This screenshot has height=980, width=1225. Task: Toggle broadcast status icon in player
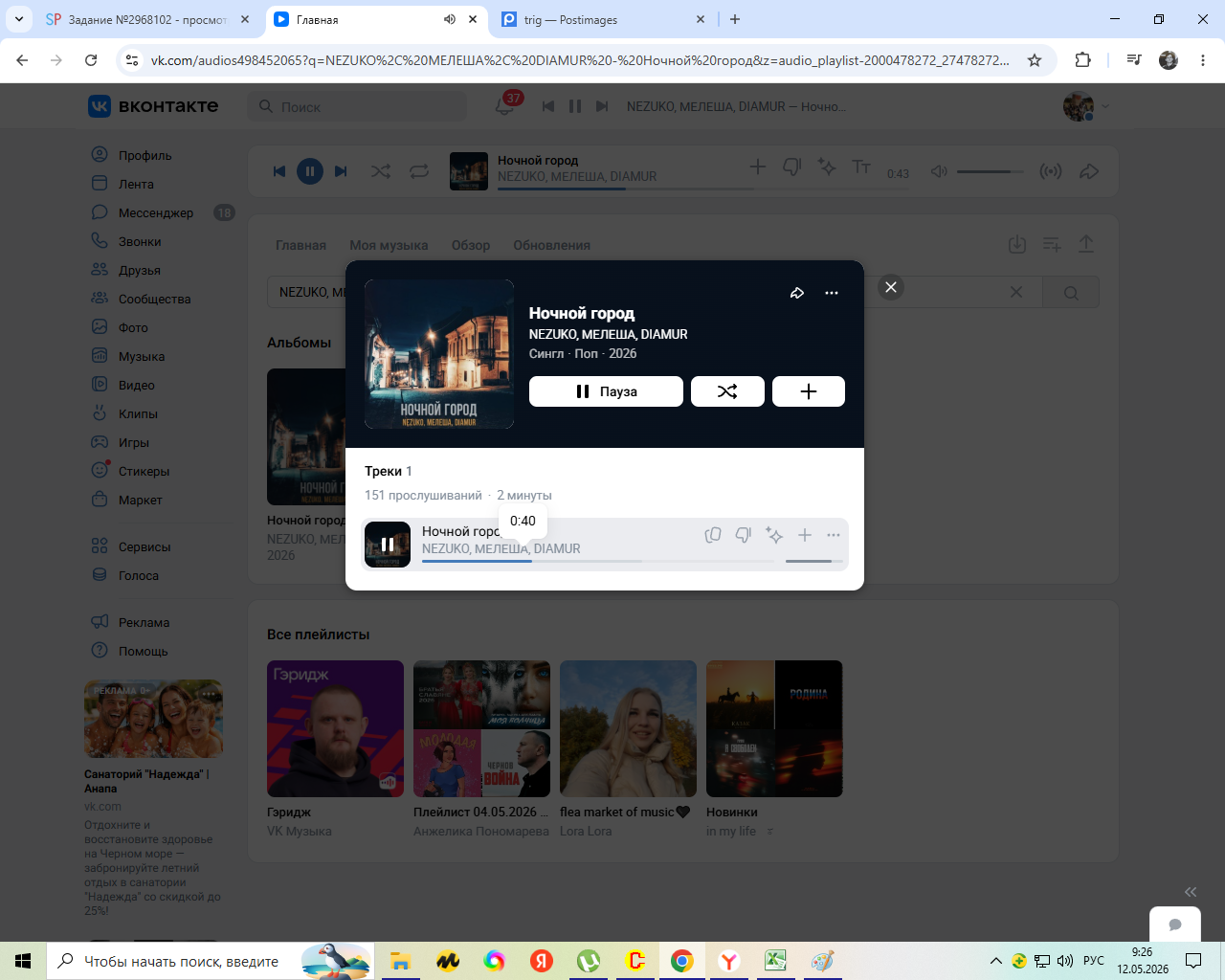click(x=1051, y=171)
